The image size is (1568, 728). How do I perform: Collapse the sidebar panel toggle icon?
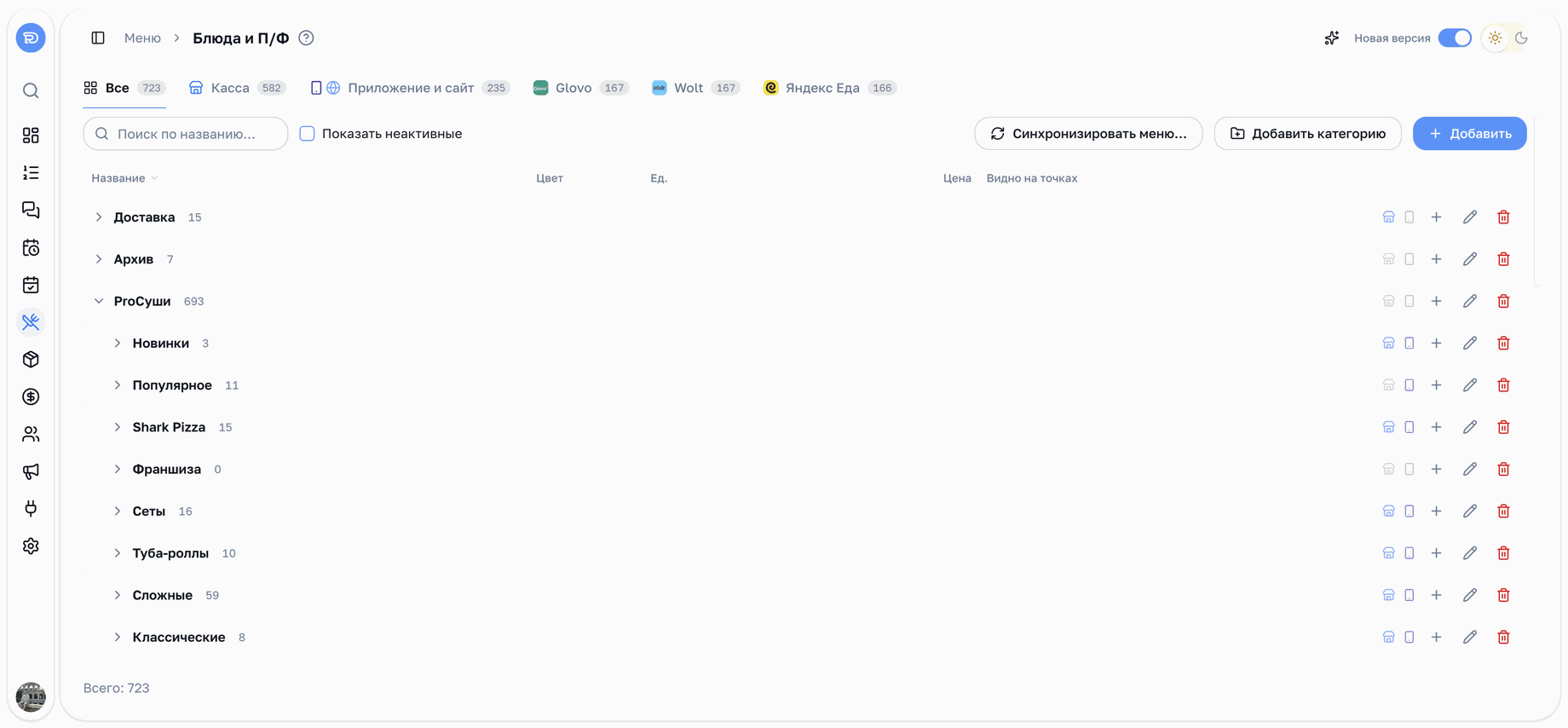[98, 38]
